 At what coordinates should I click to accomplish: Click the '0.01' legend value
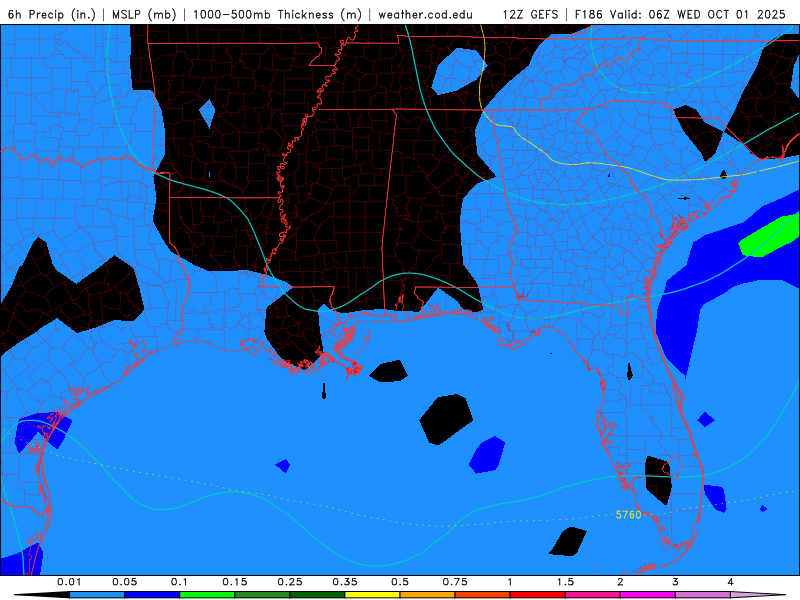coord(69,582)
